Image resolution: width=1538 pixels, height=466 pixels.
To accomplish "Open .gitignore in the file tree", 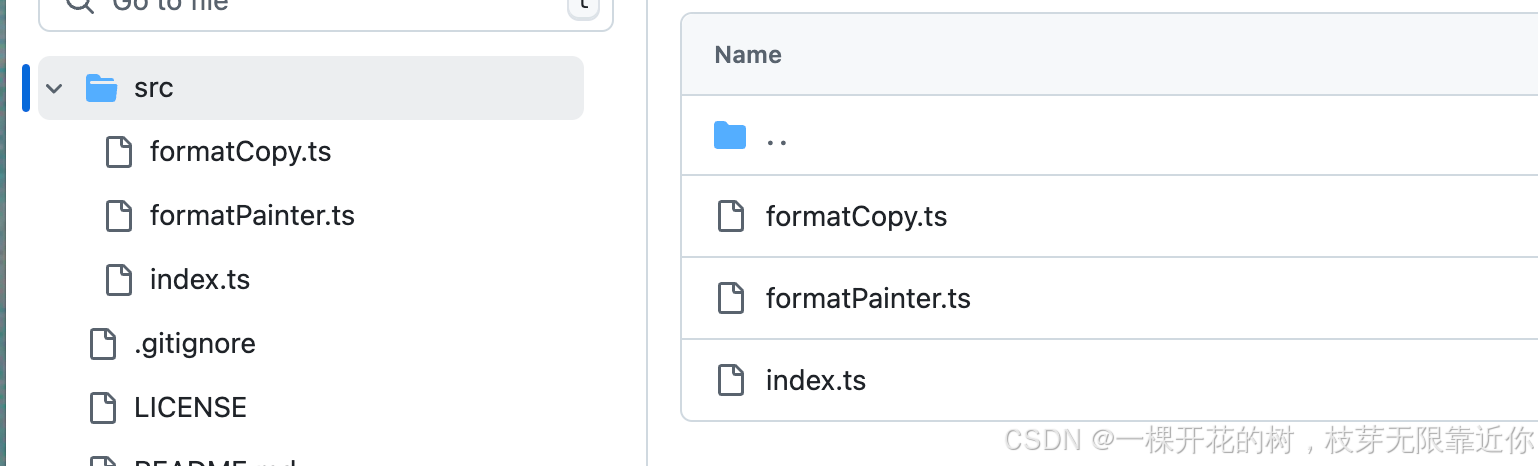I will [x=195, y=344].
